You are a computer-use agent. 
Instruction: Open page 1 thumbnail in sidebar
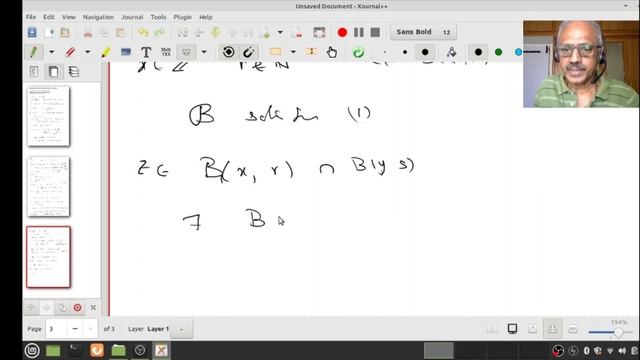click(x=48, y=116)
